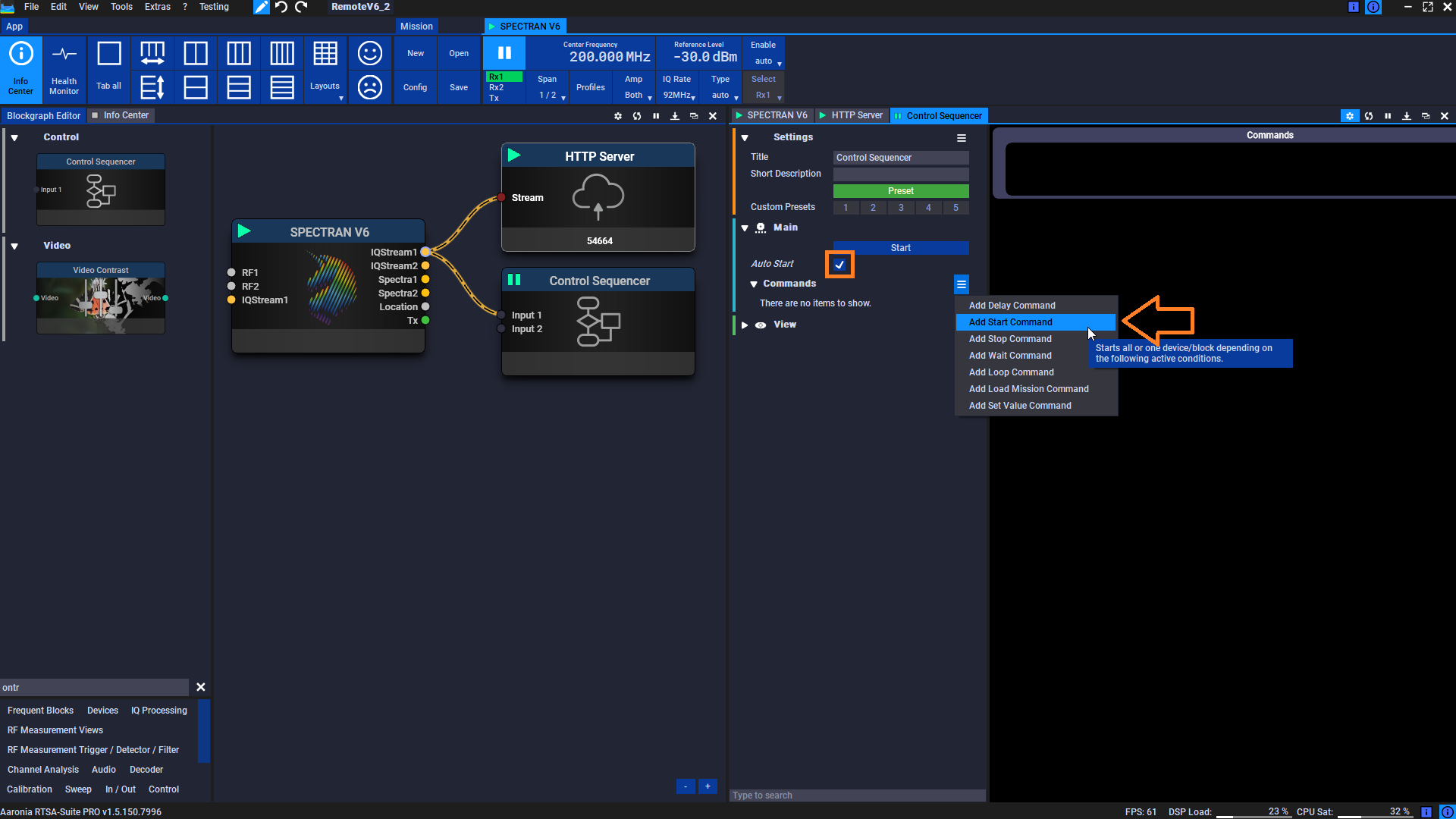Click the Profiles button
Screen dimensions: 1456x819
tap(591, 87)
